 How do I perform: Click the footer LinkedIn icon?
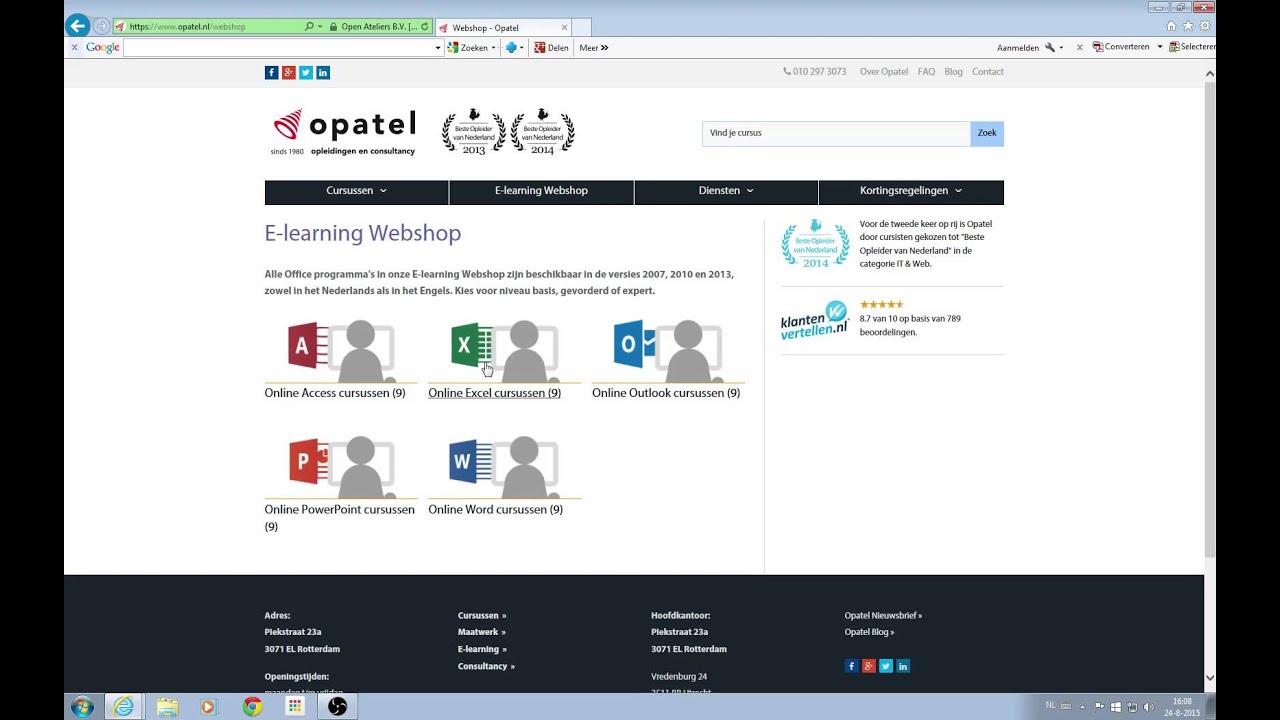903,666
